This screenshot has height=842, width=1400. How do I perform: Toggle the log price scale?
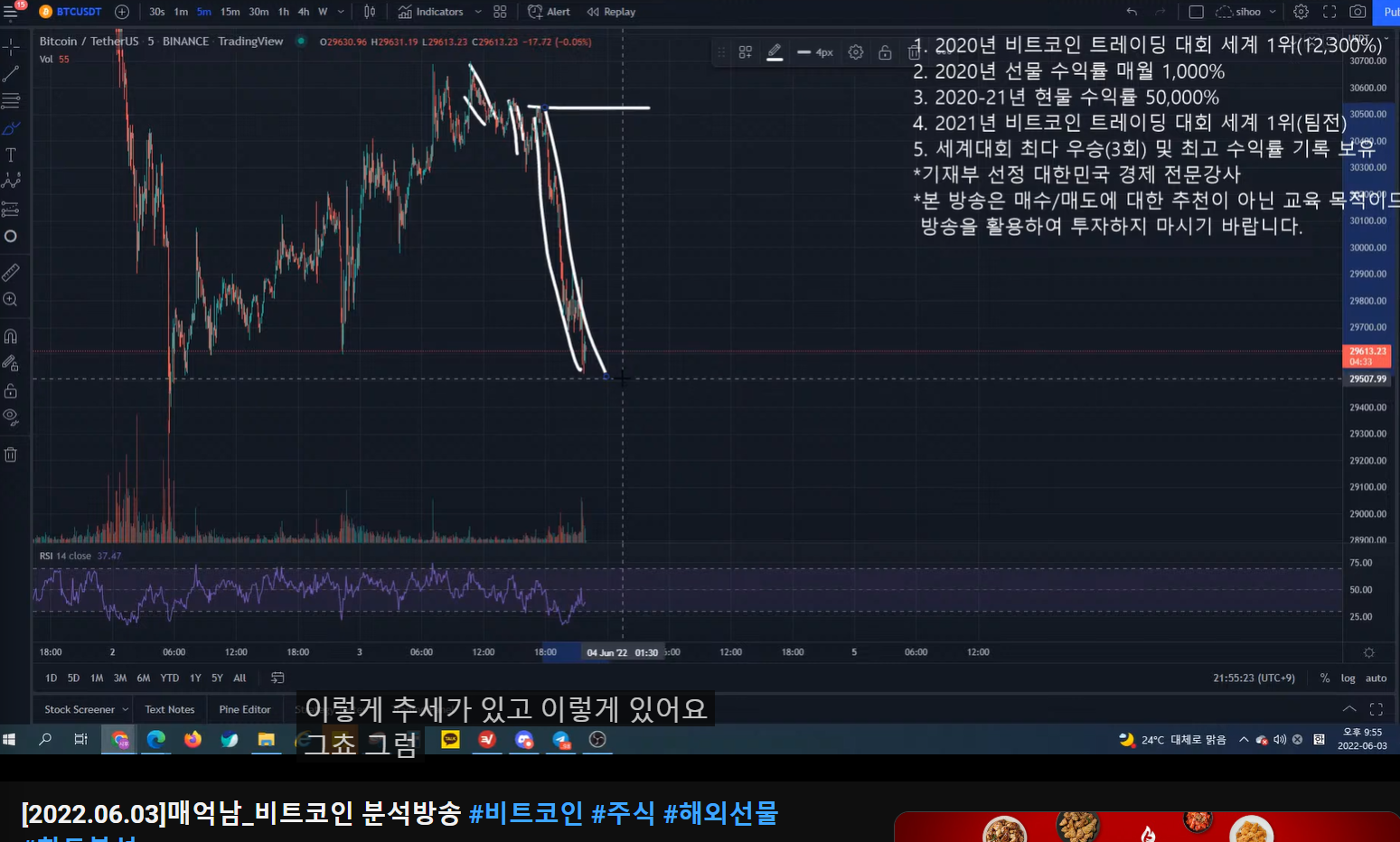[1348, 678]
